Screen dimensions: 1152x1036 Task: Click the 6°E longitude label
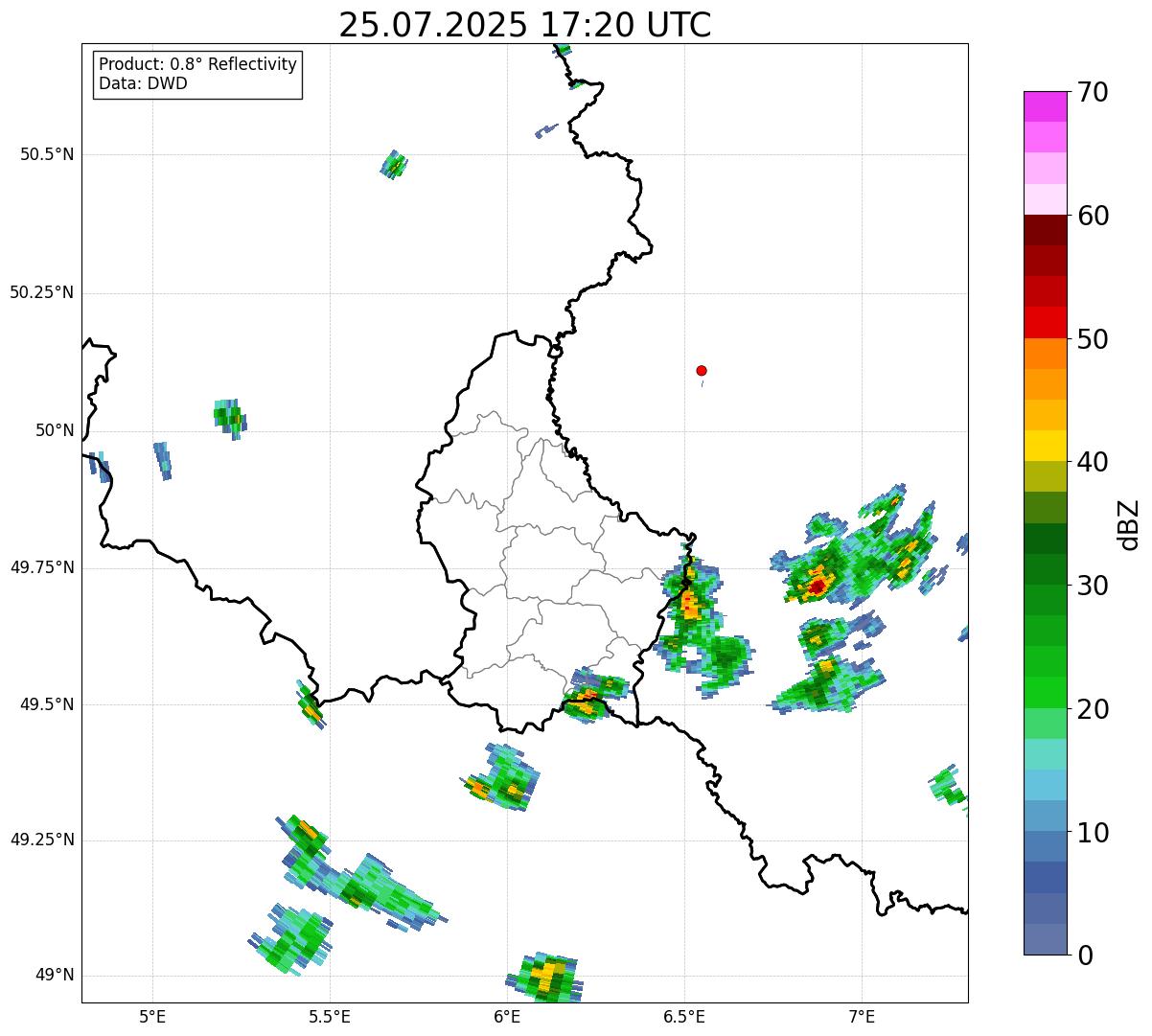(507, 1016)
